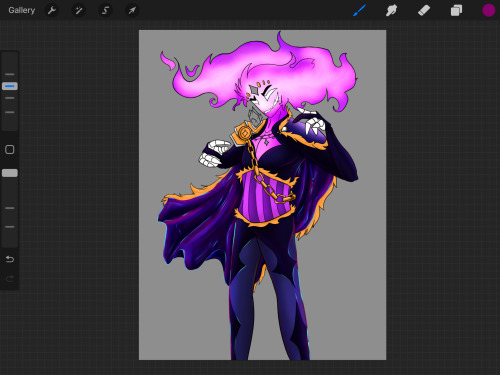500x375 pixels.
Task: Open the Layers panel
Action: point(456,10)
